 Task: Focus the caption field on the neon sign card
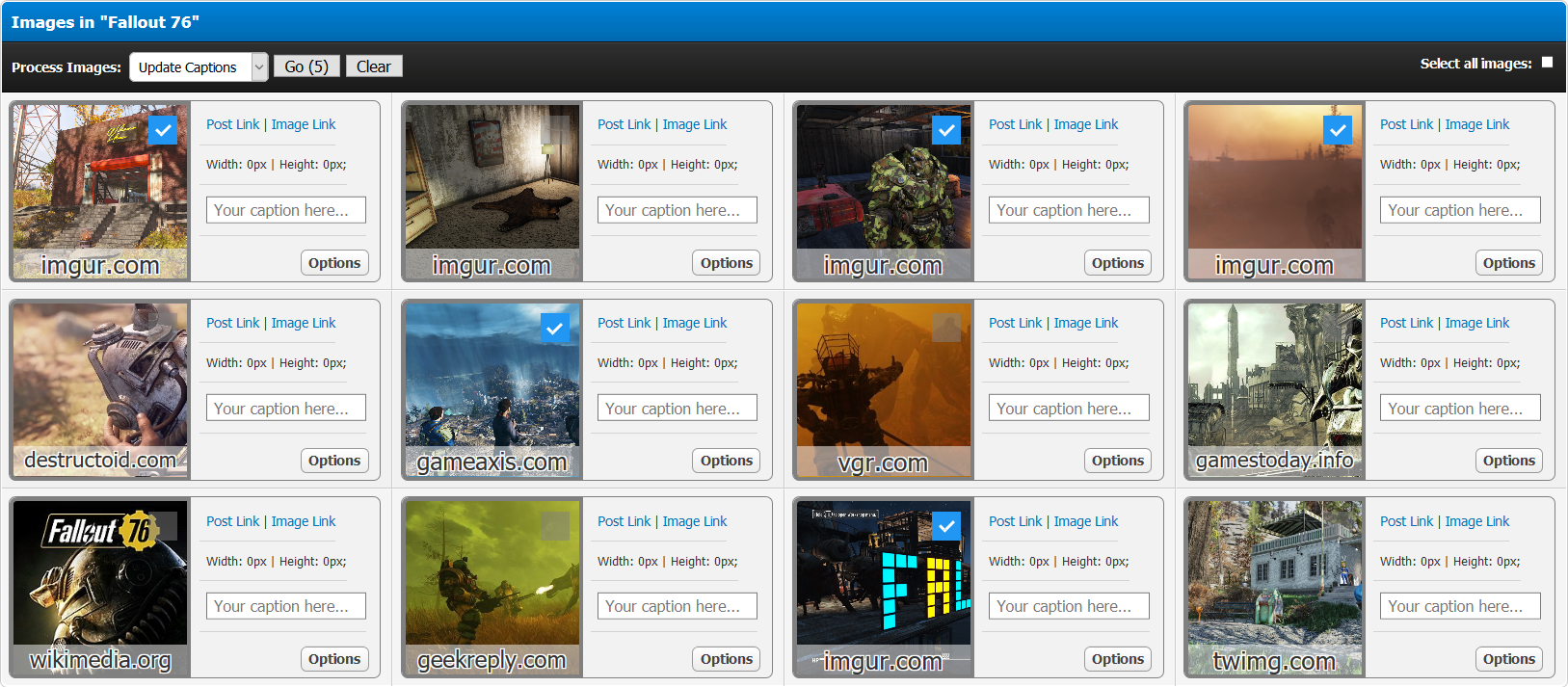(x=1069, y=606)
